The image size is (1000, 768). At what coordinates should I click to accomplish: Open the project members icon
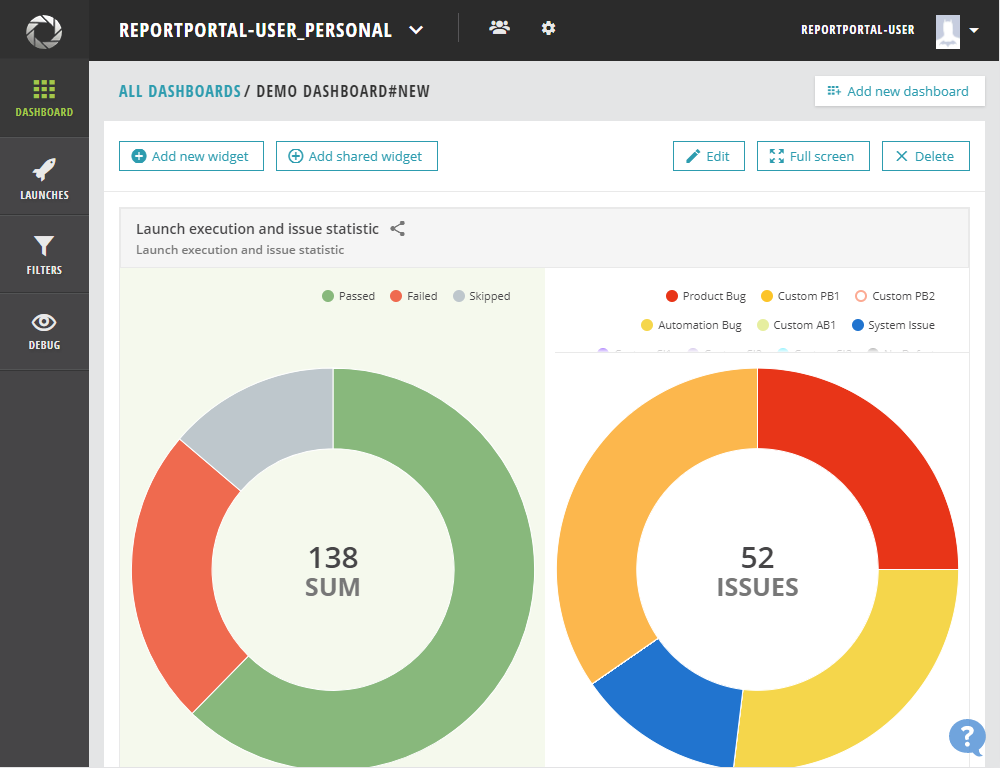499,28
